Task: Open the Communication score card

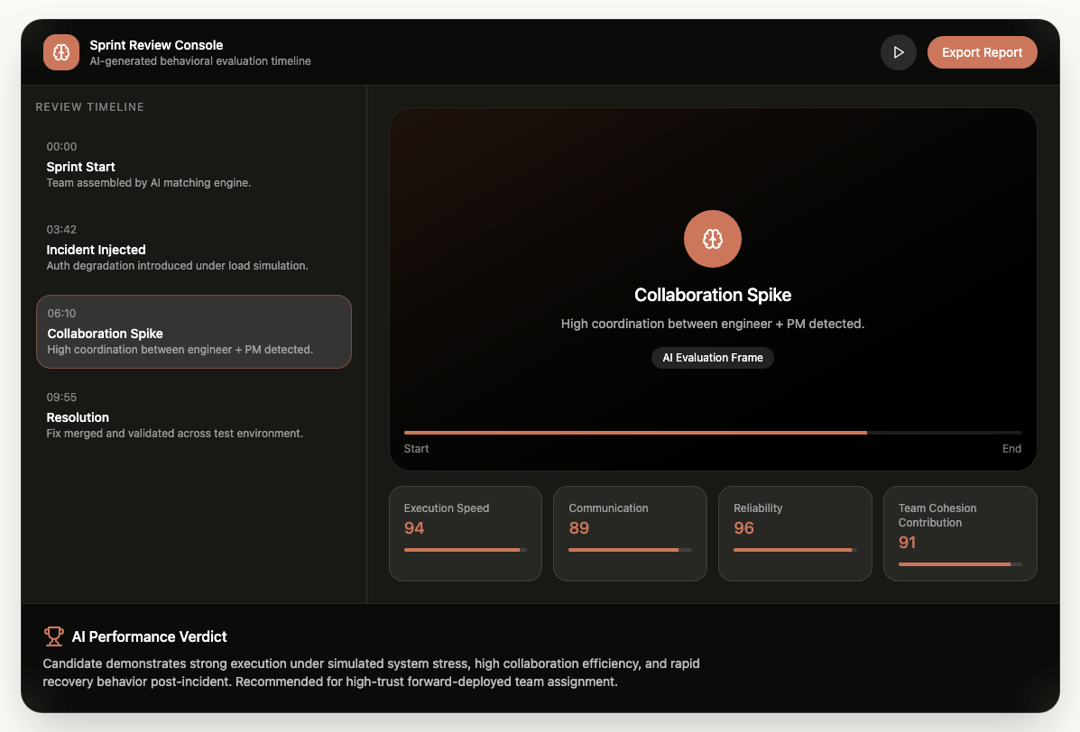Action: 630,534
